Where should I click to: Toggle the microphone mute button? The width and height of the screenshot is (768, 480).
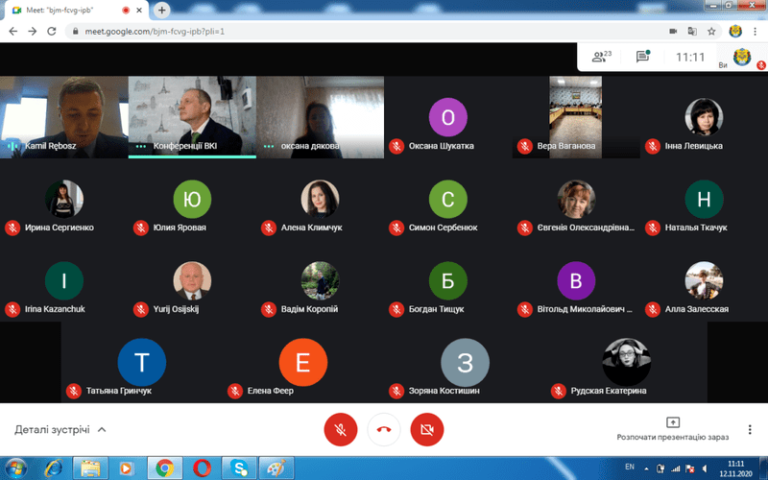coord(341,429)
